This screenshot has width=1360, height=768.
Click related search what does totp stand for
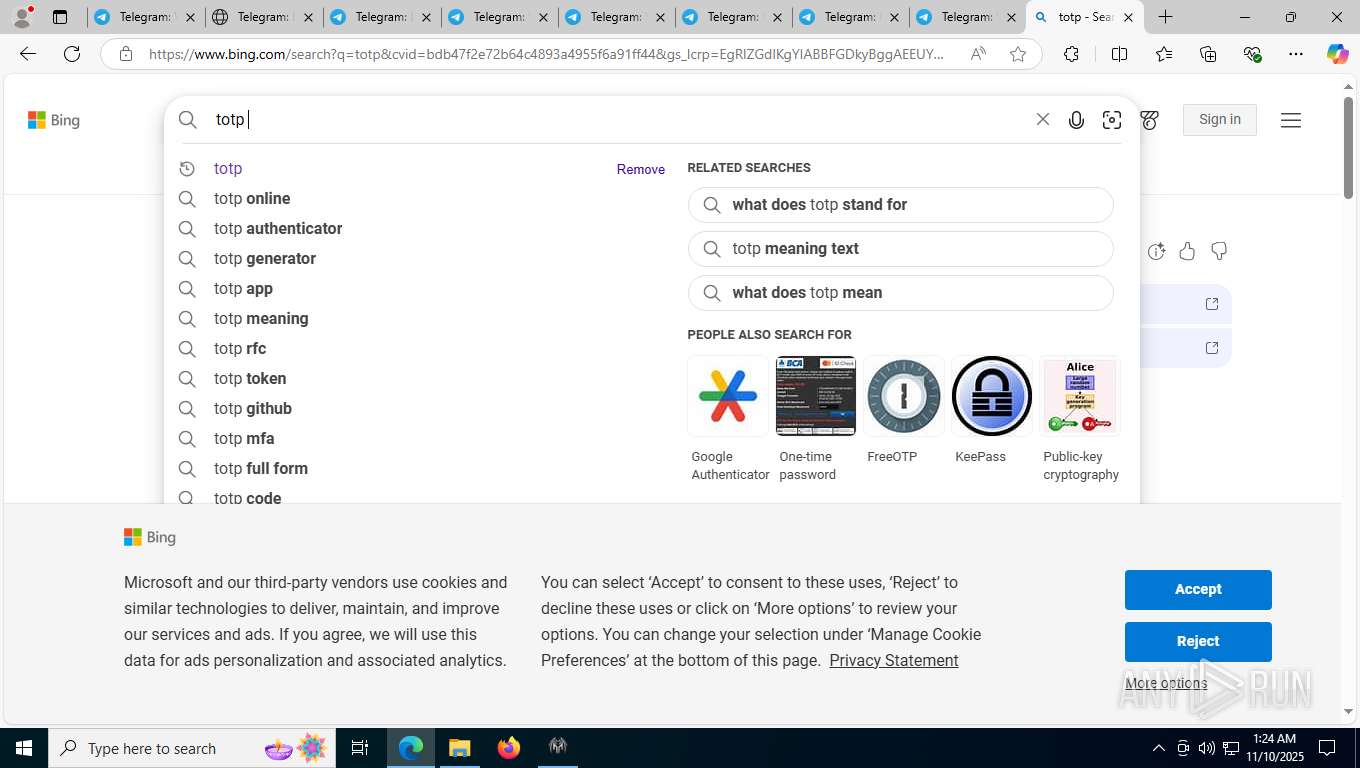[900, 205]
